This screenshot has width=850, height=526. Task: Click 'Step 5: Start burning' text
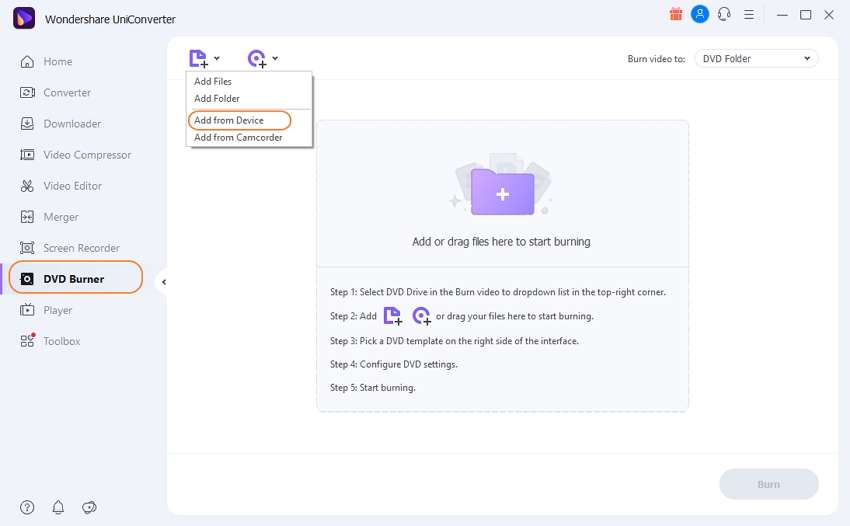(372, 388)
